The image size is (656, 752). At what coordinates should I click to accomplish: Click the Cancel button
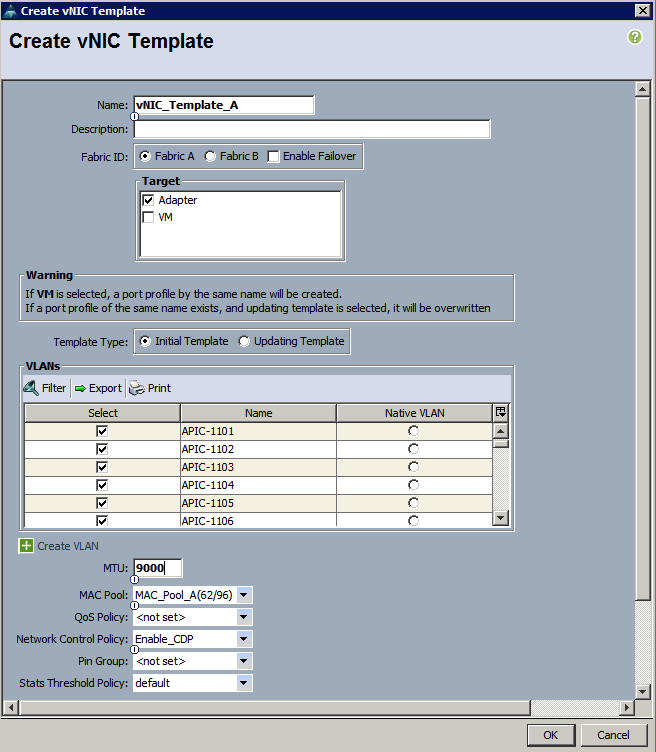coord(613,735)
